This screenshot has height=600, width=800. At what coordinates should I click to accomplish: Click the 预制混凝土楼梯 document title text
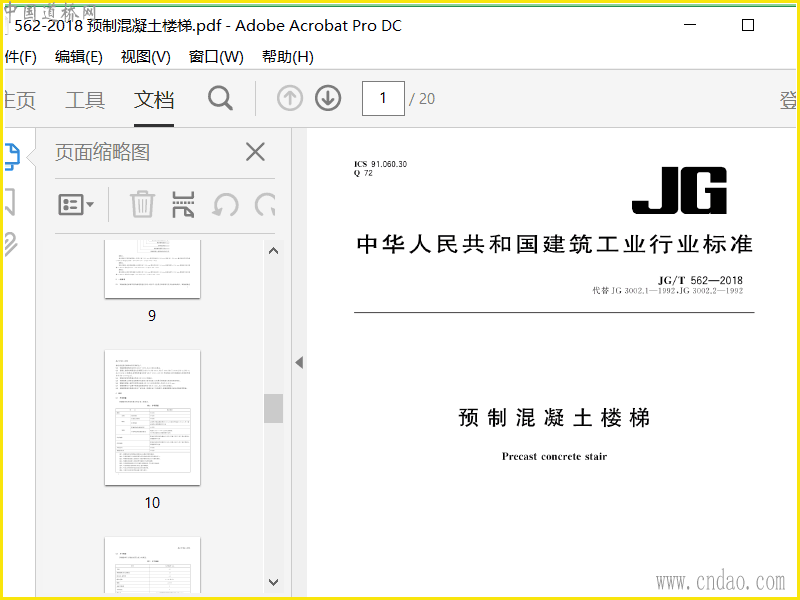coord(554,418)
